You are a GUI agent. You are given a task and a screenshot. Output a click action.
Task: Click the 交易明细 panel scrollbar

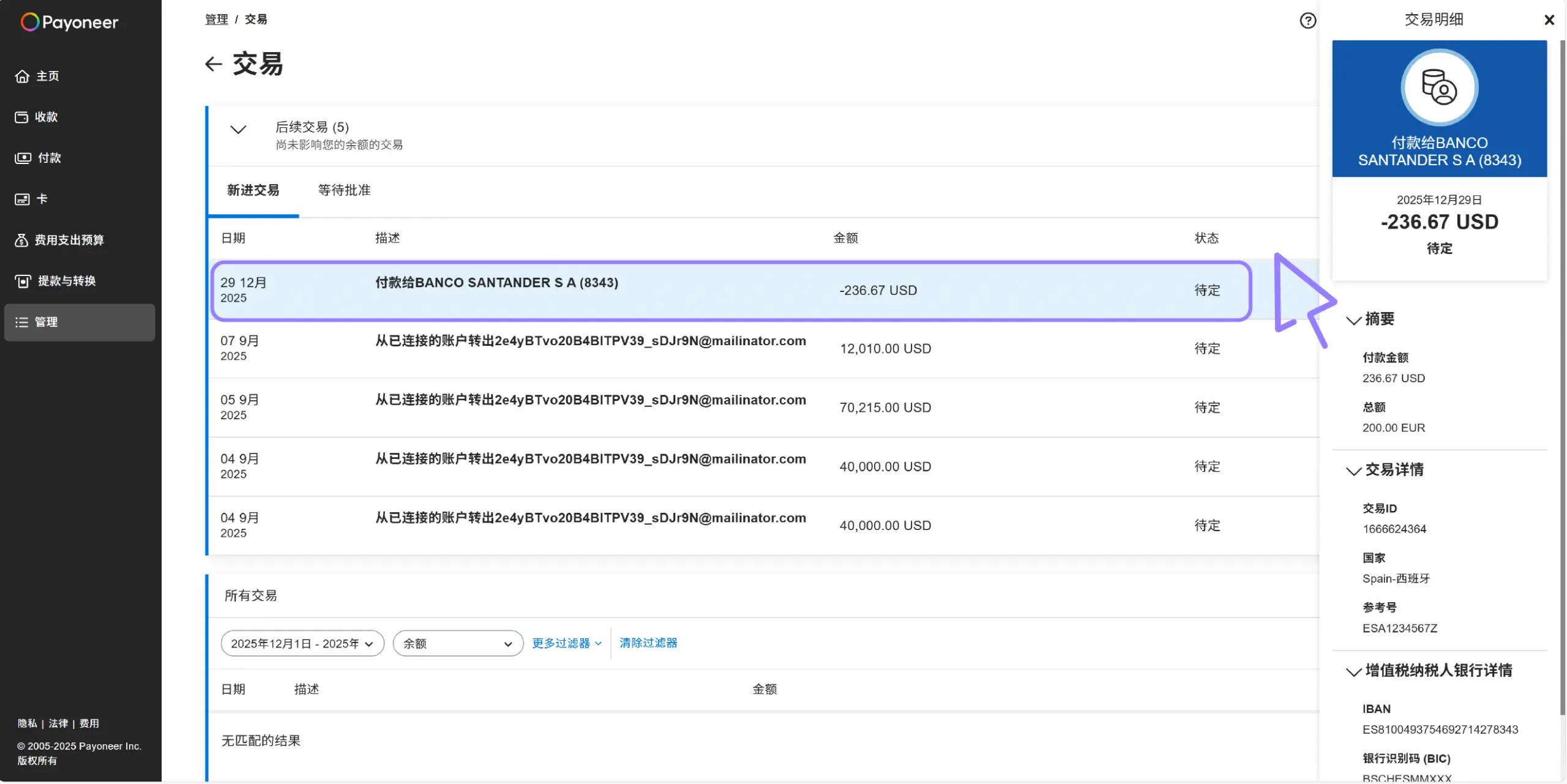1561,376
